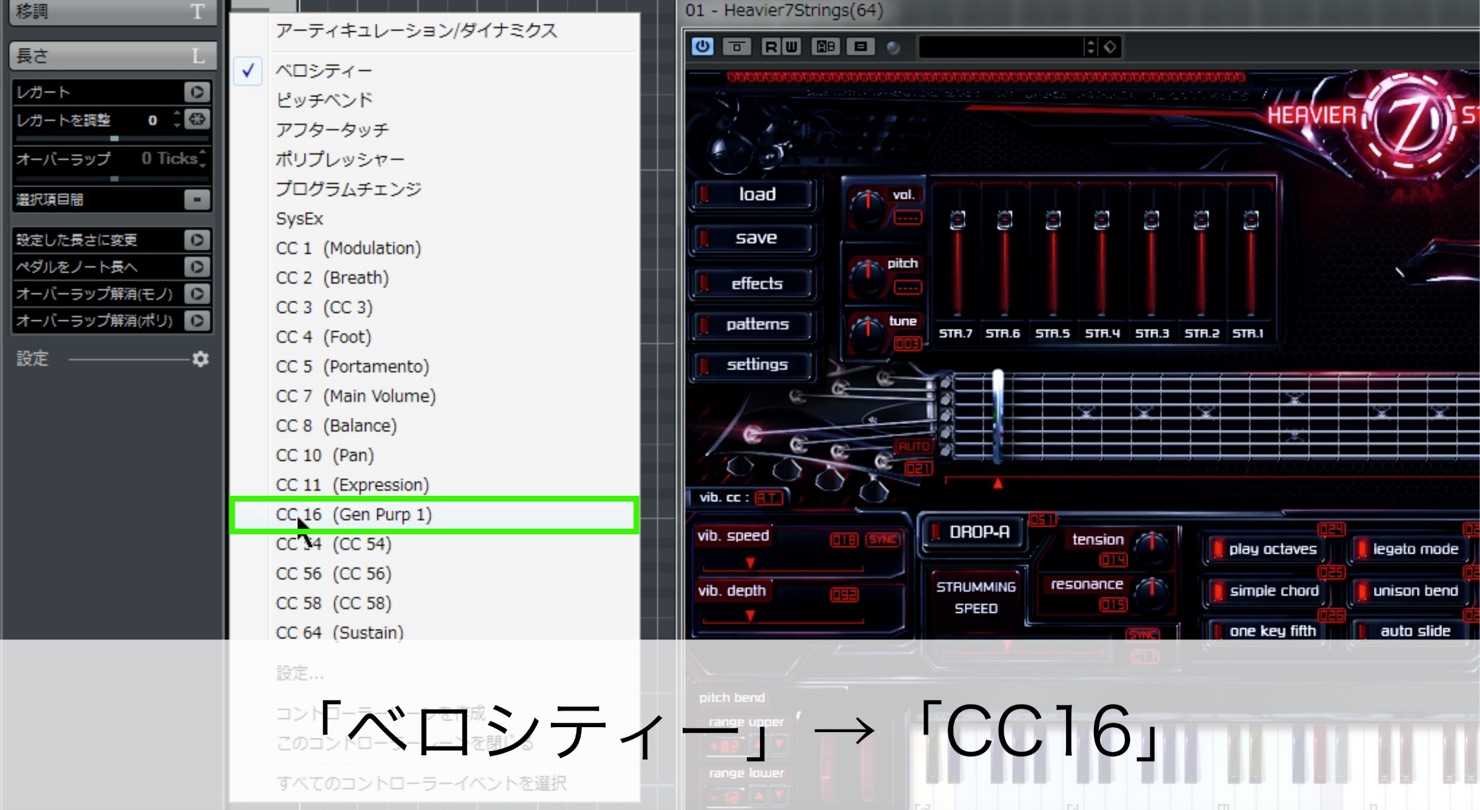Adjust the STR.6 volume fader

[1004, 220]
